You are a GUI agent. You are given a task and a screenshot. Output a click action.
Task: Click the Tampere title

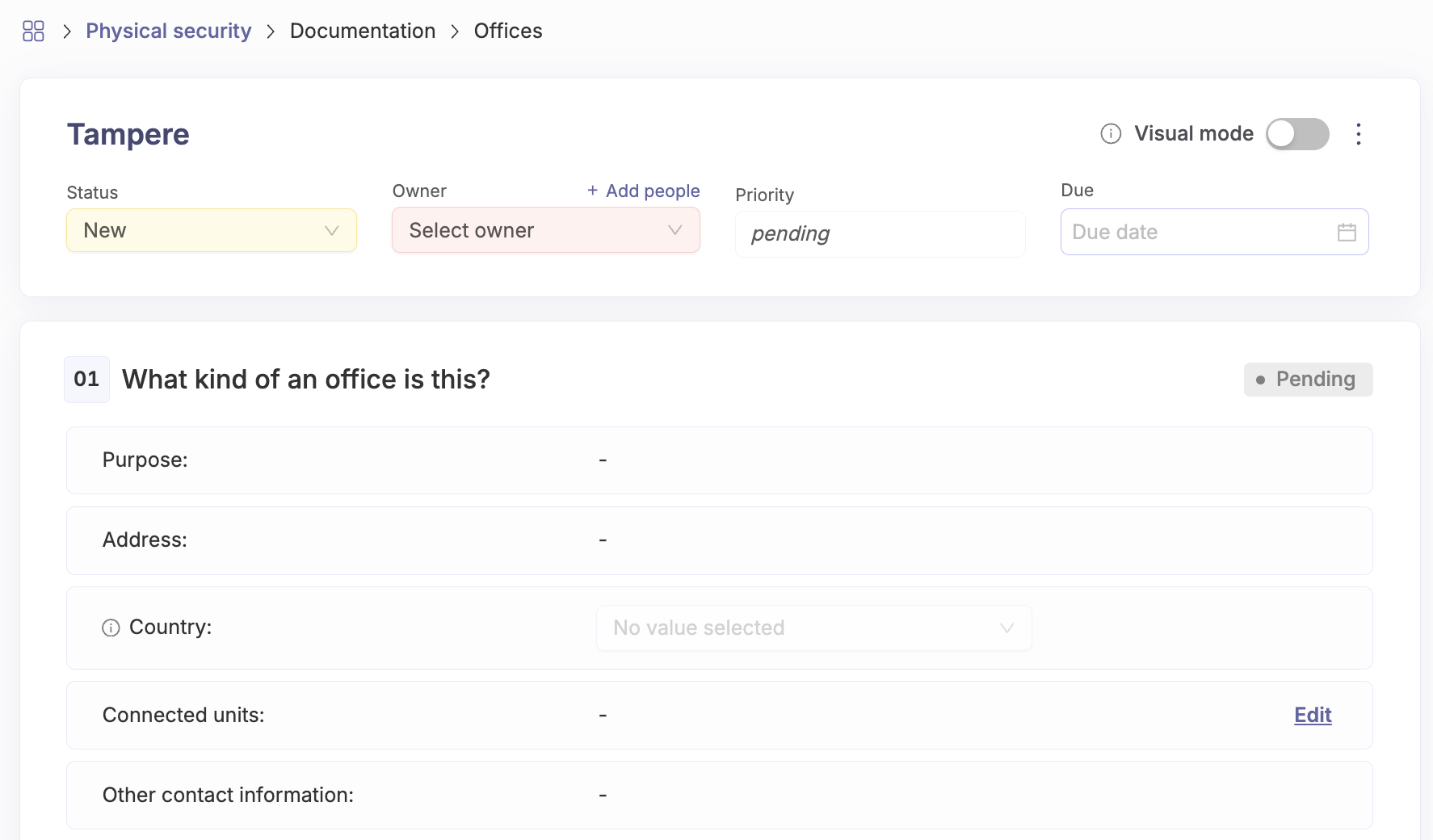pos(128,134)
